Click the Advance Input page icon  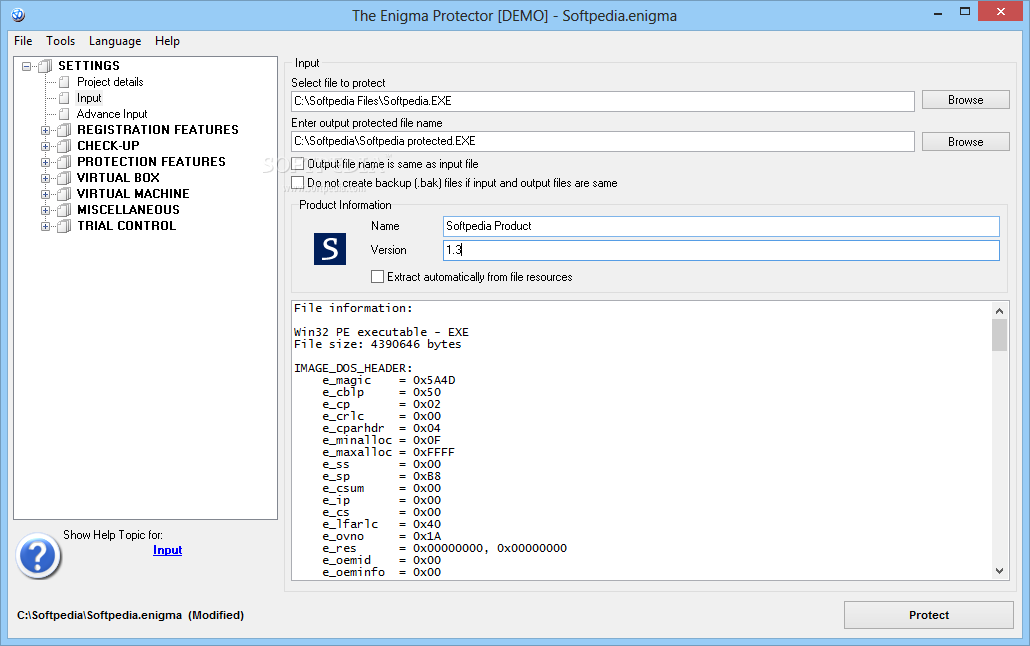tap(64, 114)
